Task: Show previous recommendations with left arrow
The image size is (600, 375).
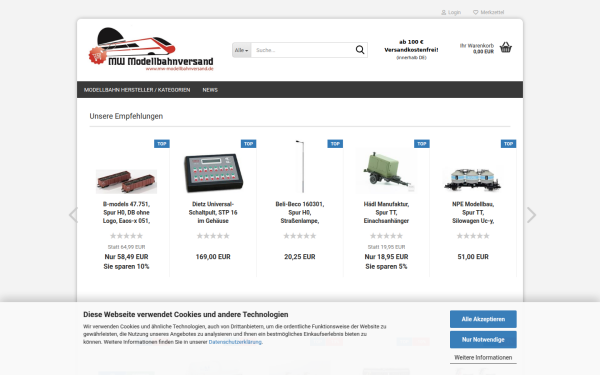Action: pos(73,215)
